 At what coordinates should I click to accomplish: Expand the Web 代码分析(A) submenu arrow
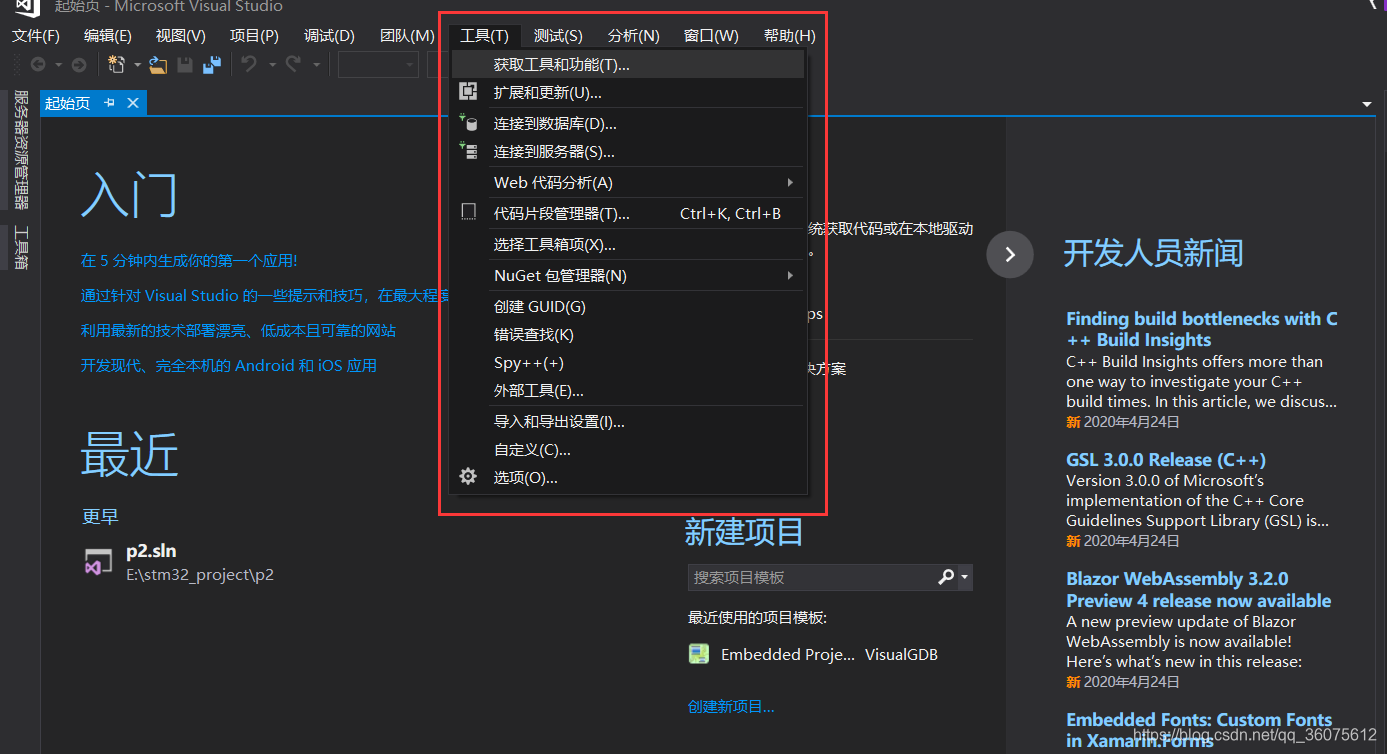pos(790,182)
